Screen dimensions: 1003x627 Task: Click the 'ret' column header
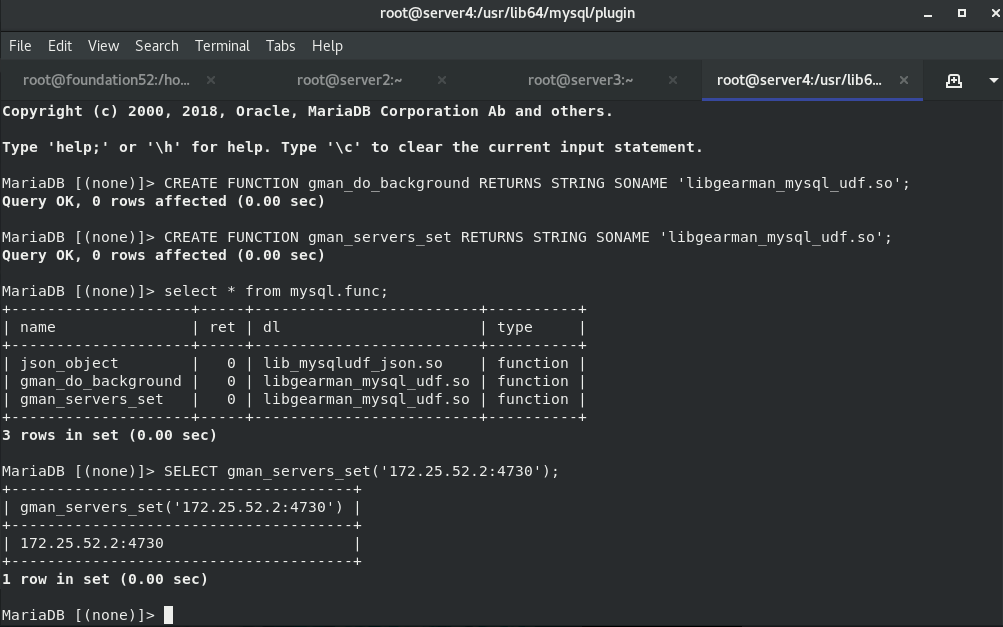click(223, 327)
